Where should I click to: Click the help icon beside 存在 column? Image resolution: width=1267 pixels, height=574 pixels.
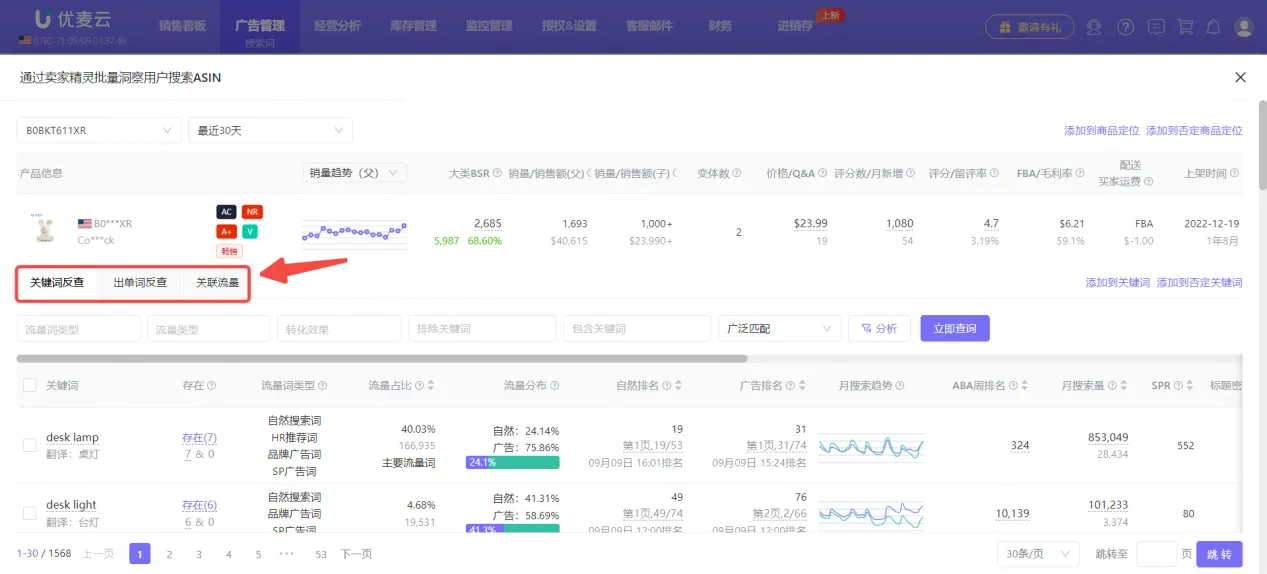(x=212, y=385)
